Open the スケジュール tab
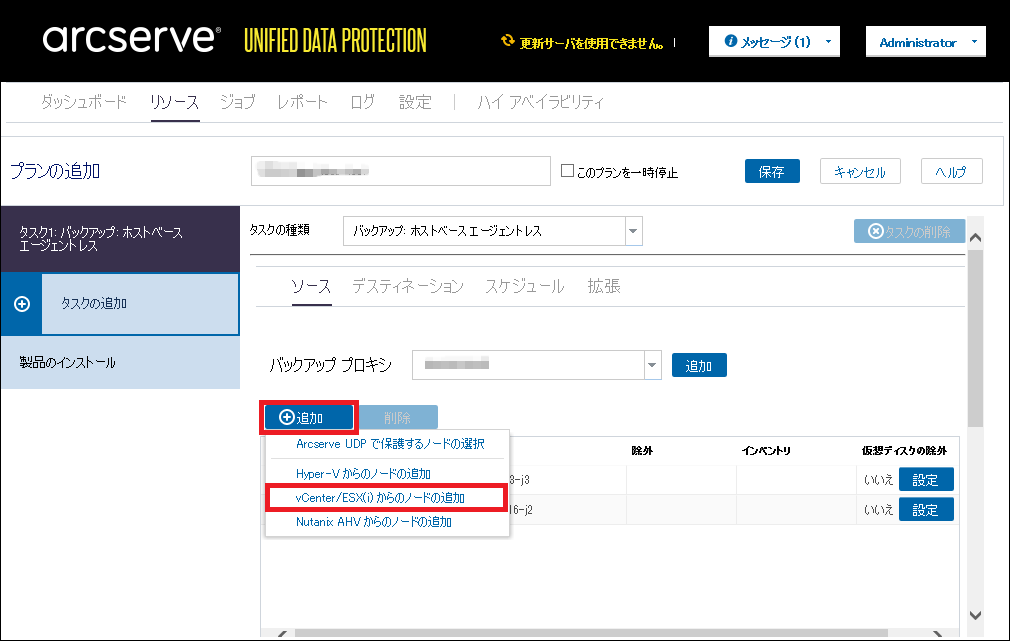The image size is (1010, 641). click(524, 286)
